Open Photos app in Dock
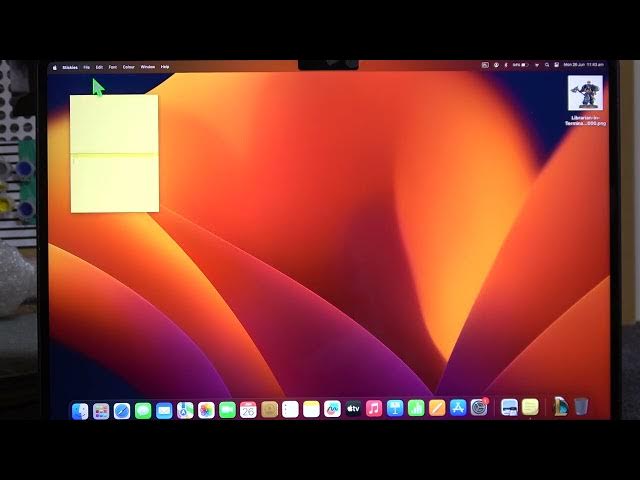Viewport: 640px width, 480px height. click(x=206, y=410)
